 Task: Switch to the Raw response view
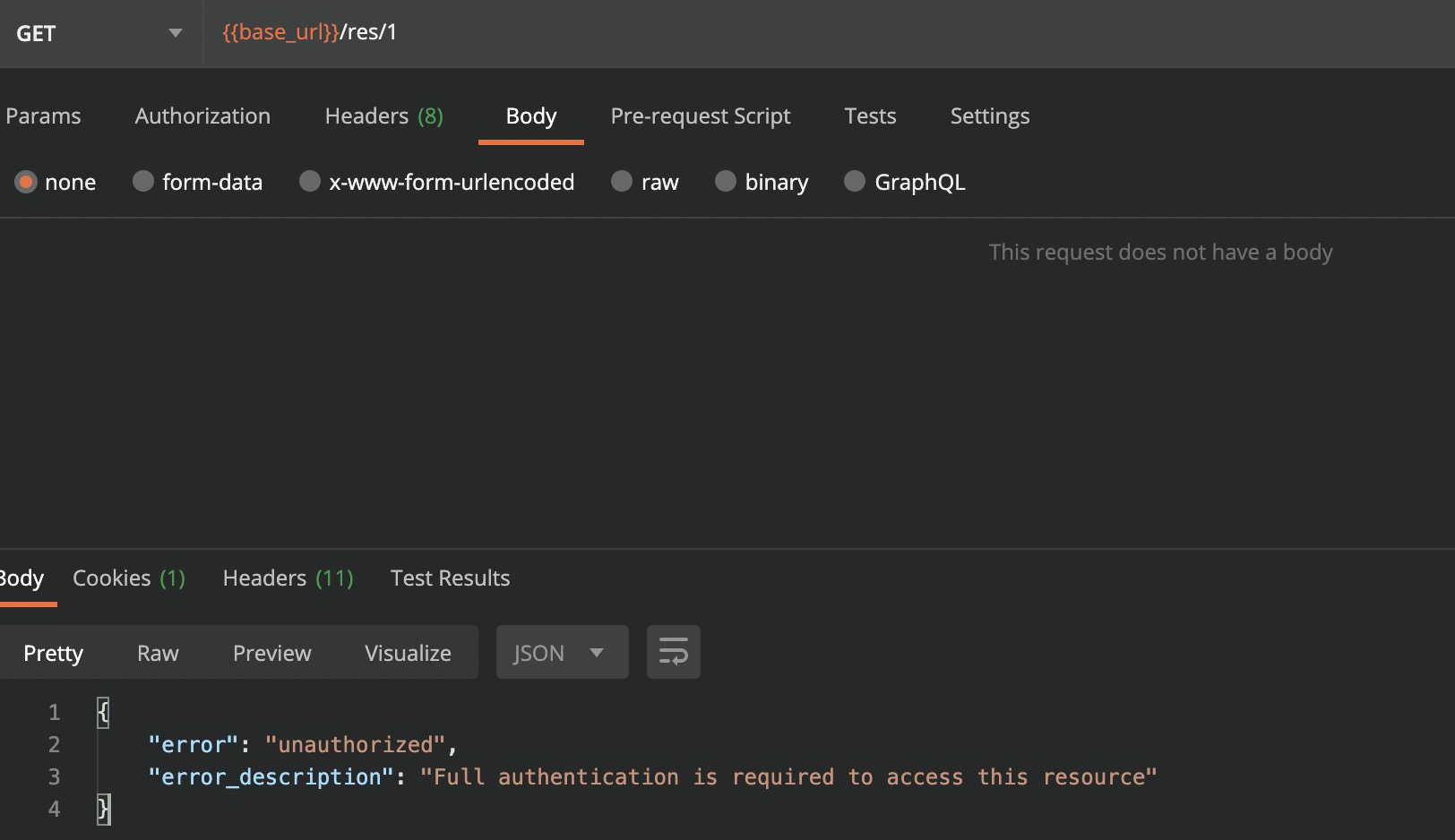click(x=157, y=652)
